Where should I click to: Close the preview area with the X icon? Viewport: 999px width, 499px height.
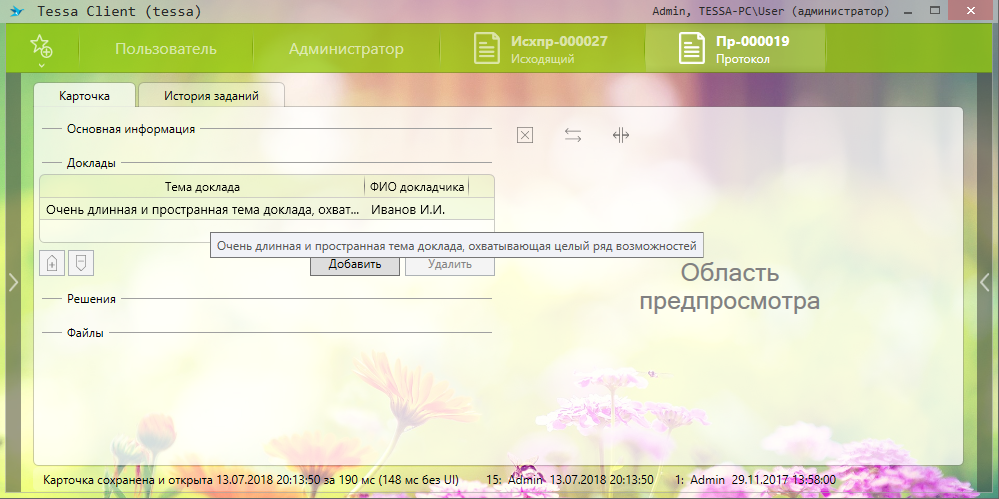pyautogui.click(x=524, y=135)
